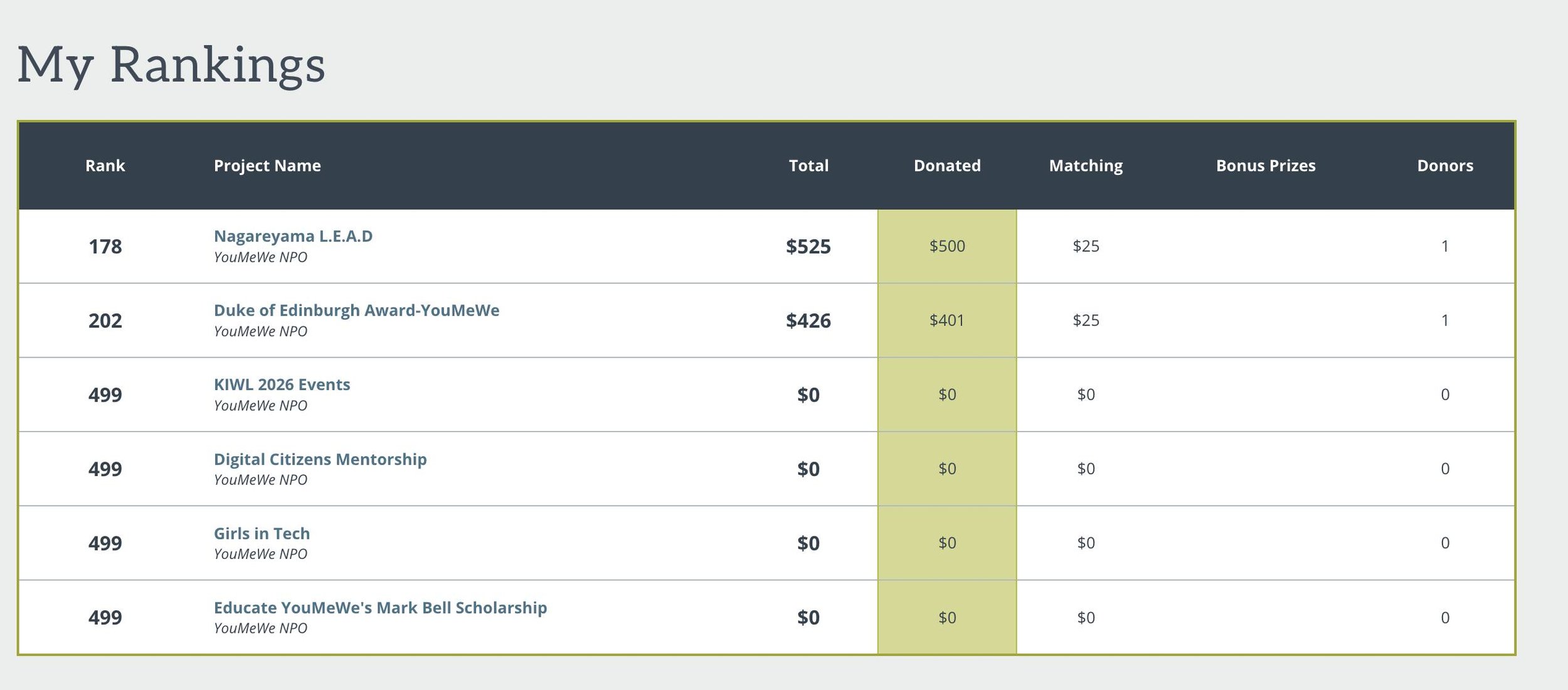Click rank number 178
Viewport: 1568px width, 690px height.
click(105, 247)
